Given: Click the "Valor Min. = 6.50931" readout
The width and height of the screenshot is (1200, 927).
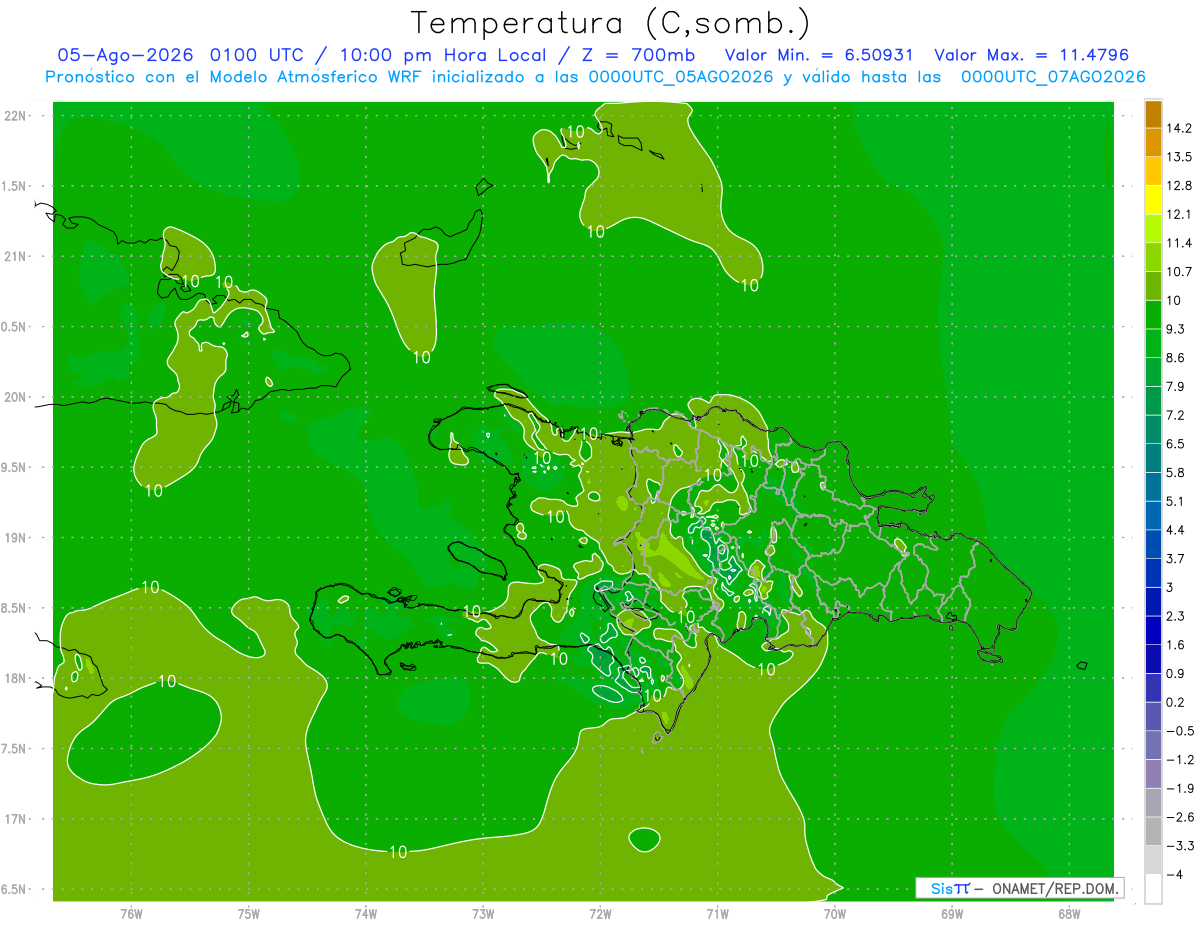Looking at the screenshot, I should coord(818,55).
